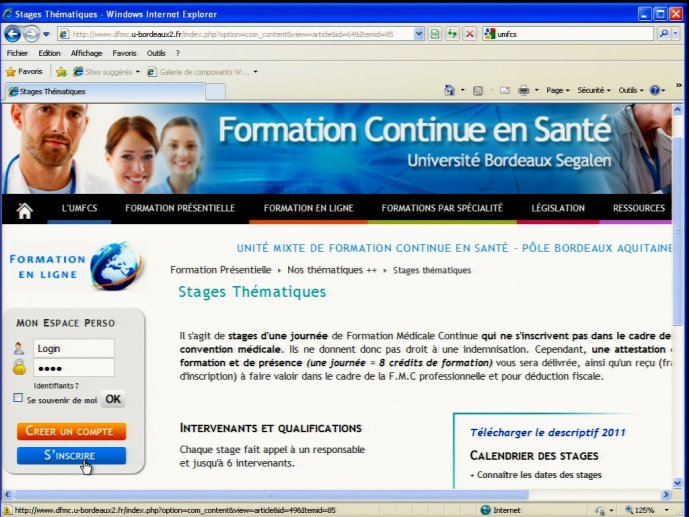The width and height of the screenshot is (689, 517).
Task: Open the recent pages dropdown arrow
Action: click(x=46, y=34)
